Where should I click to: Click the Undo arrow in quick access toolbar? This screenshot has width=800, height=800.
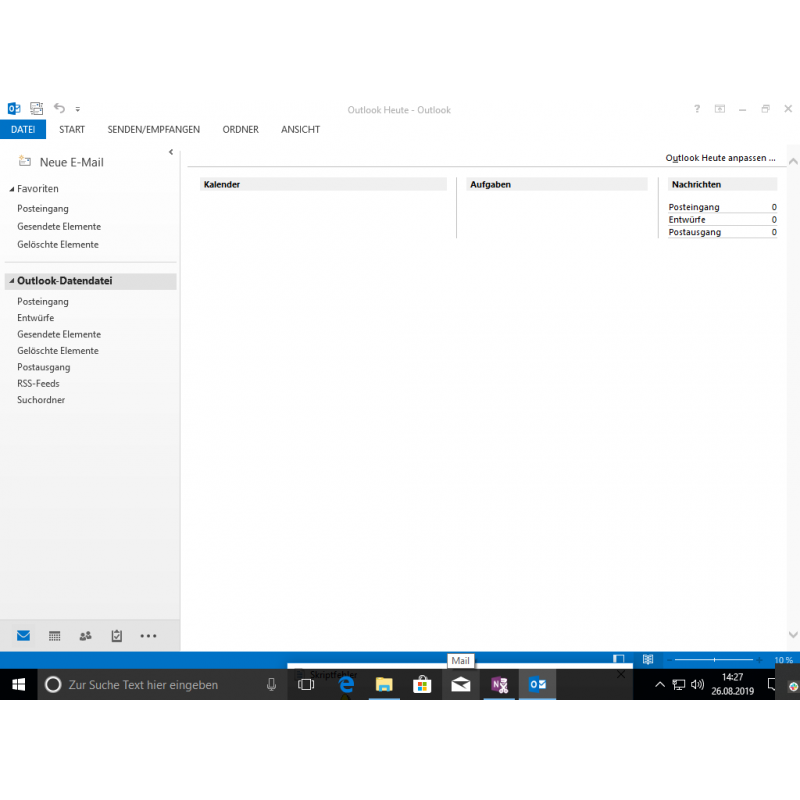(x=60, y=109)
